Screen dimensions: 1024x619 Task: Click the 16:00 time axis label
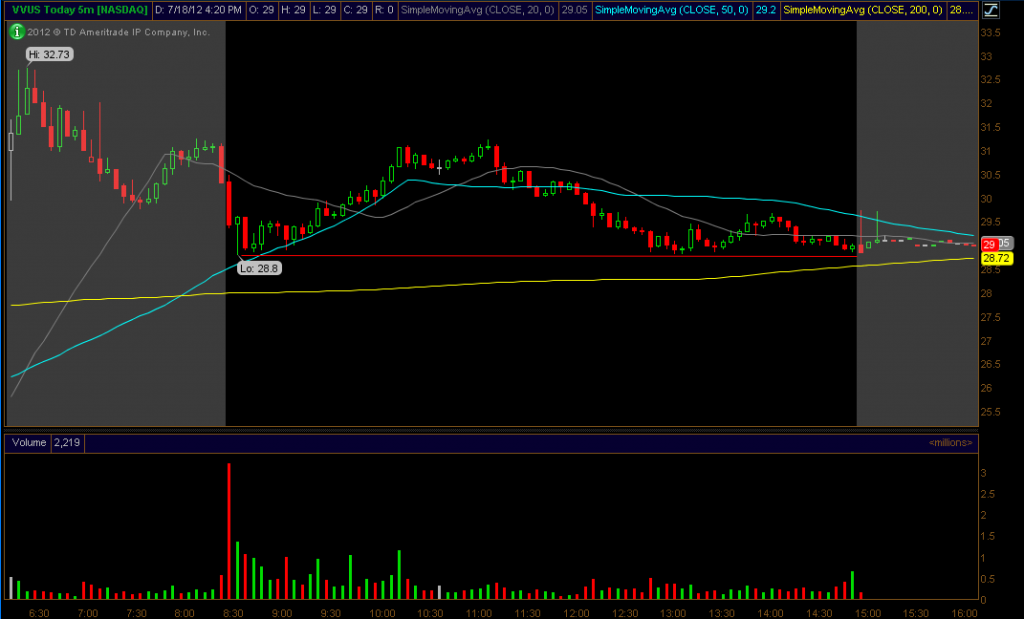[964, 614]
